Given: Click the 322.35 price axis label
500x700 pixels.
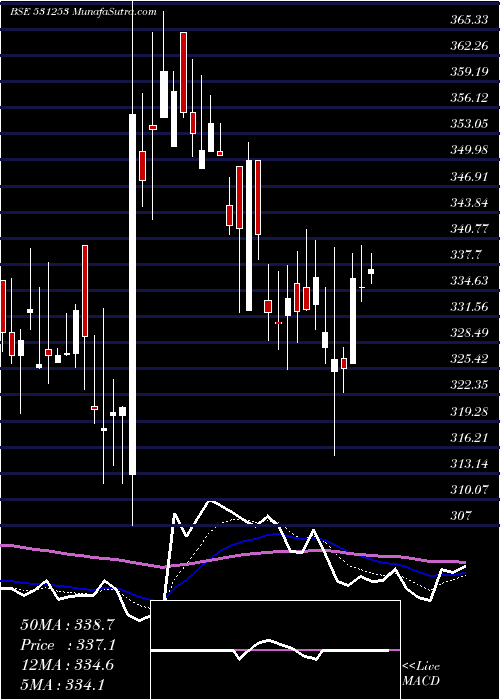Looking at the screenshot, I should pyautogui.click(x=470, y=384).
